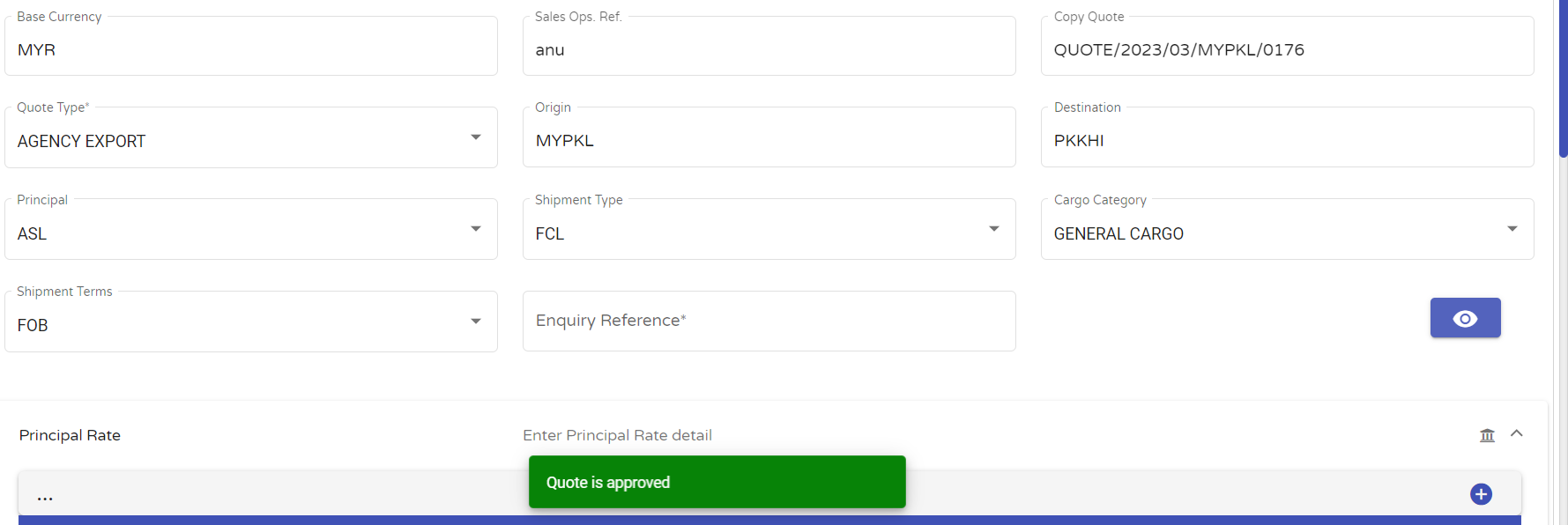
Task: Click Enter Principal Rate detail text
Action: (x=617, y=435)
